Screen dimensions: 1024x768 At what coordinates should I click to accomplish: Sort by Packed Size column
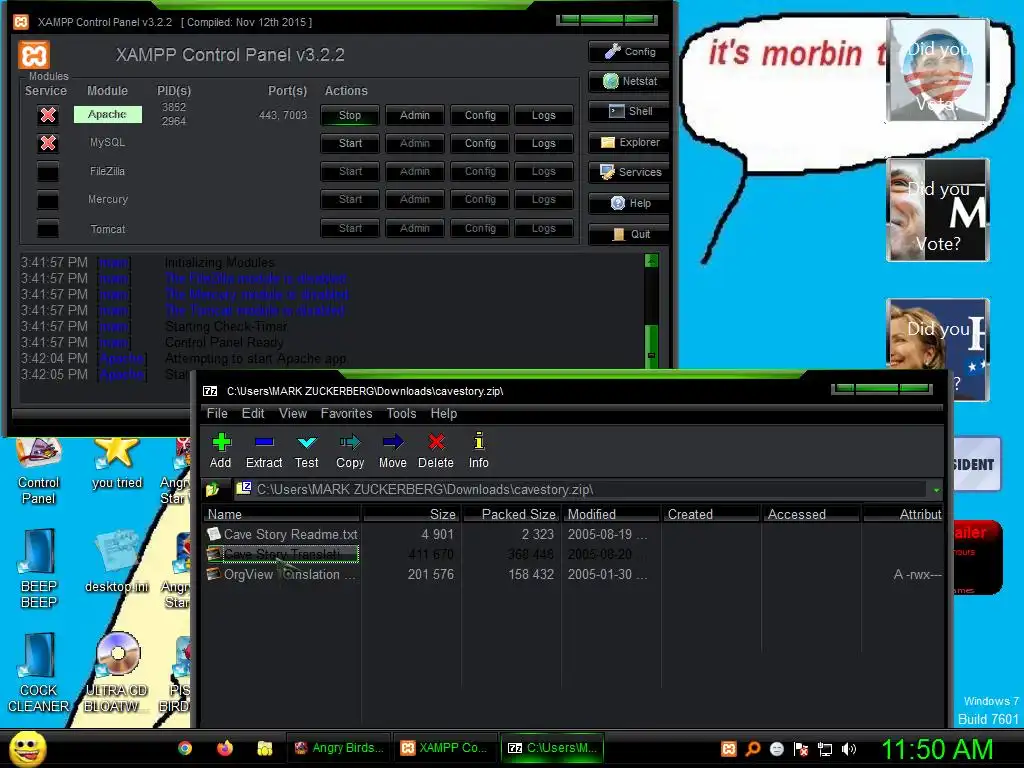511,514
